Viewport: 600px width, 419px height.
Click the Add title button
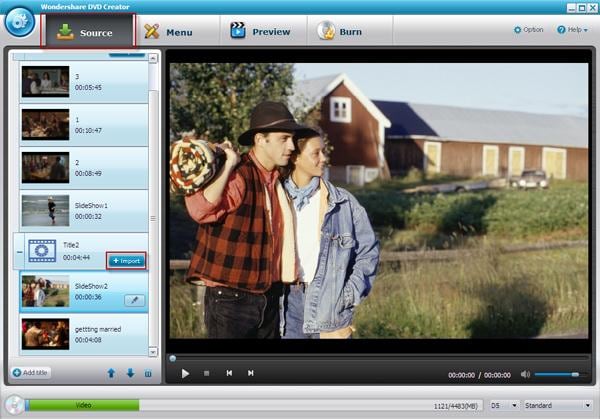[31, 373]
